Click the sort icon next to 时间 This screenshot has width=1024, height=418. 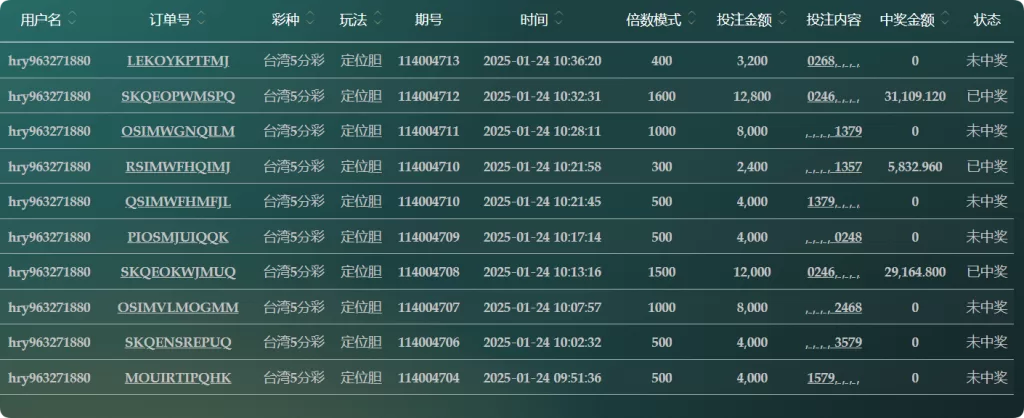559,20
